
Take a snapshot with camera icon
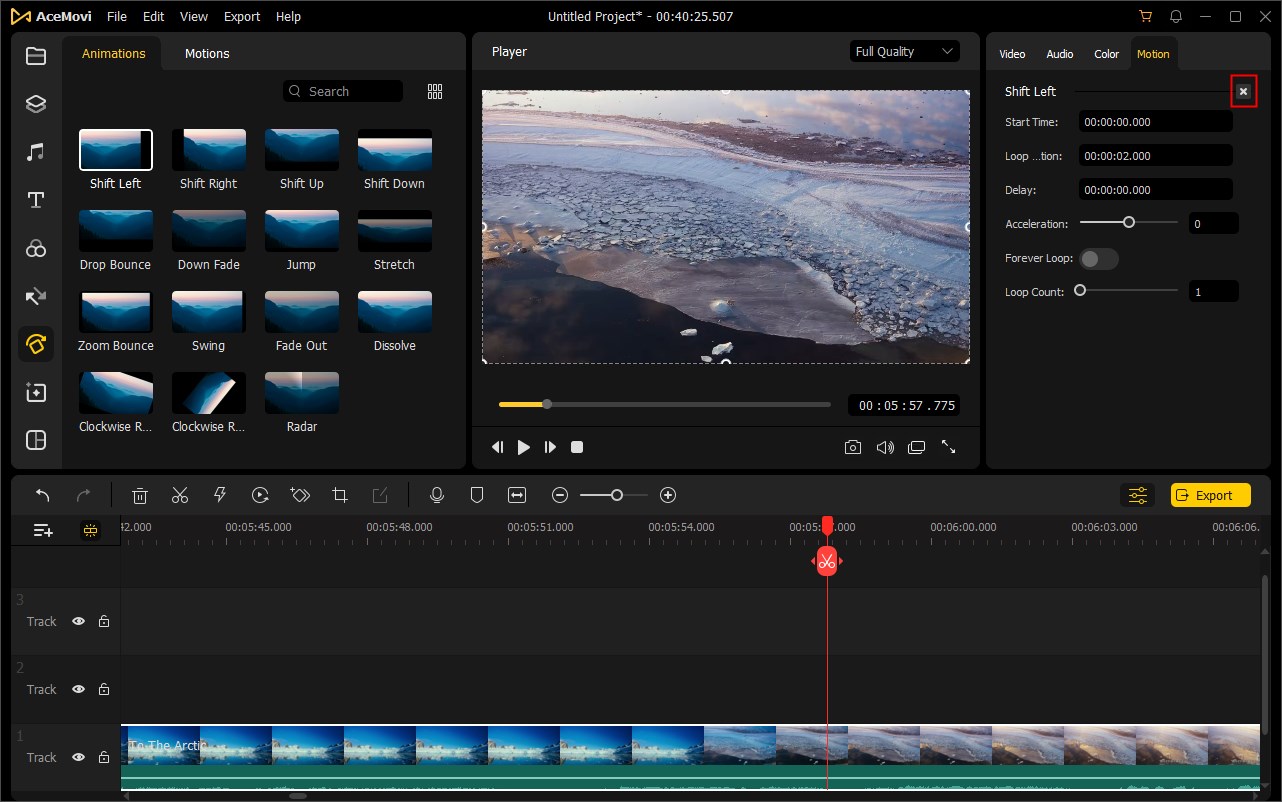point(852,448)
